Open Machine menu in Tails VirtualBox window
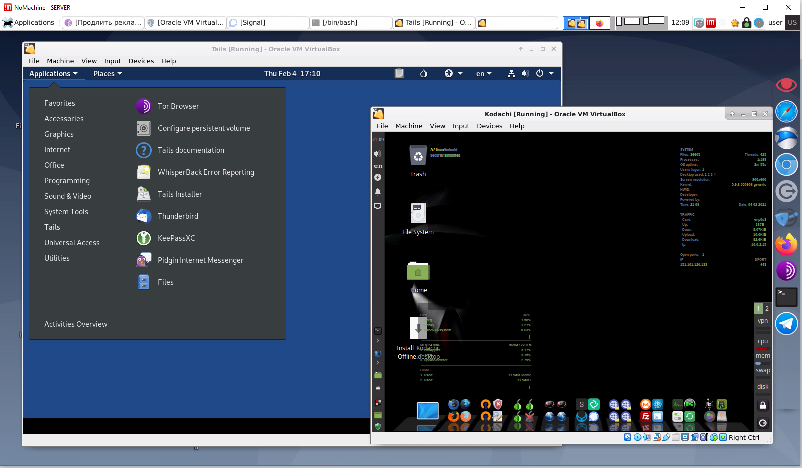 (x=60, y=61)
